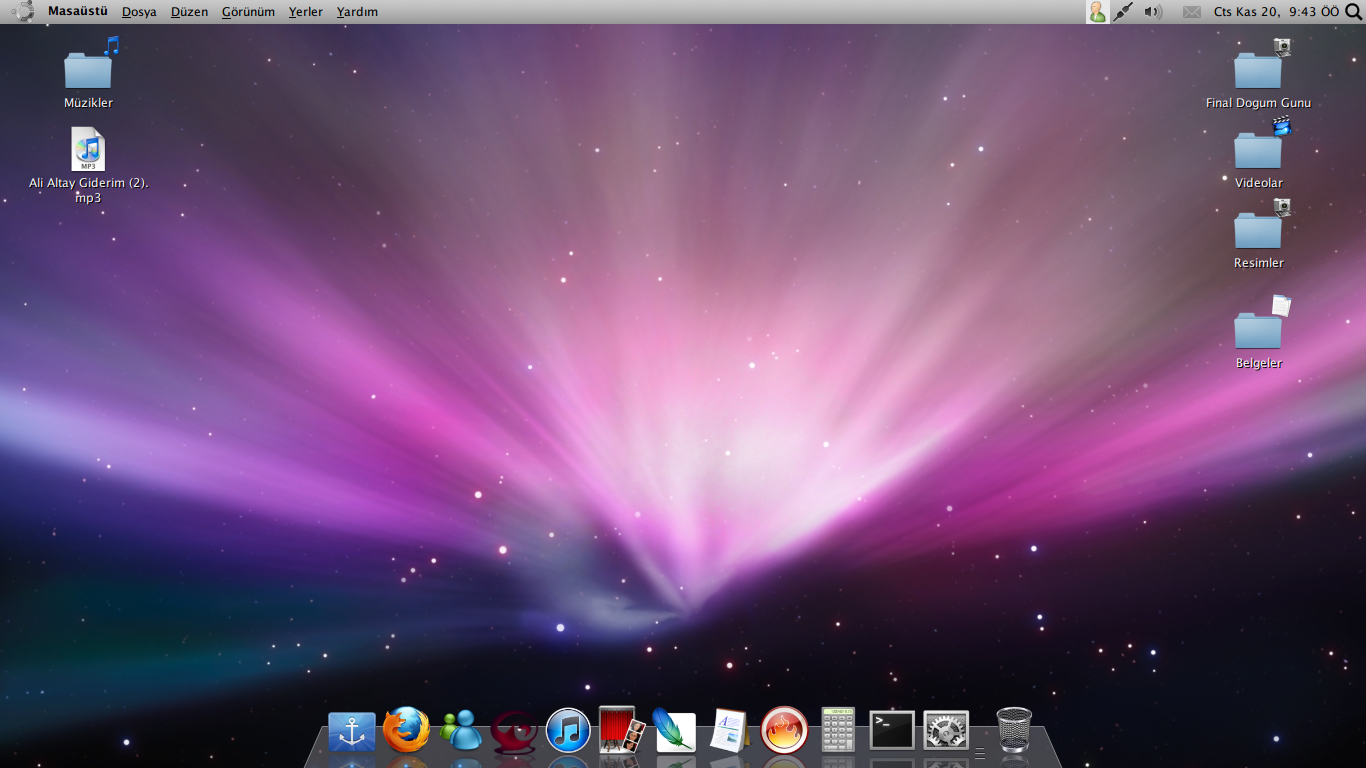The height and width of the screenshot is (768, 1366).
Task: Open the mail envelope indicator
Action: pyautogui.click(x=1191, y=12)
